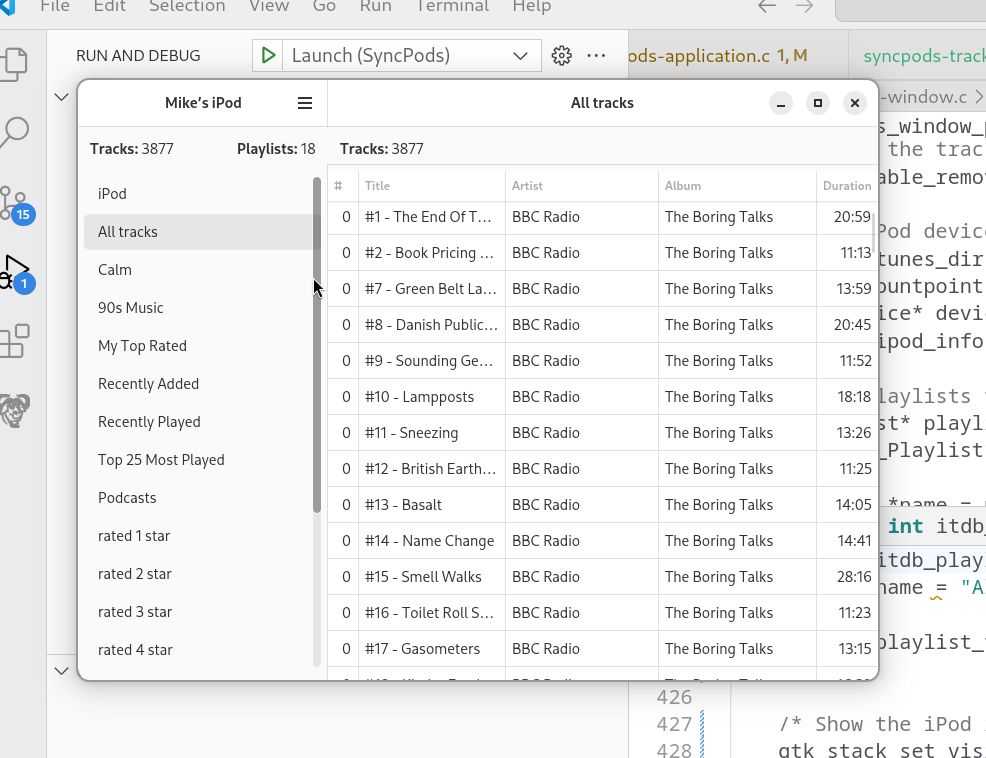
Task: Close the SyncPods window
Action: tap(855, 103)
